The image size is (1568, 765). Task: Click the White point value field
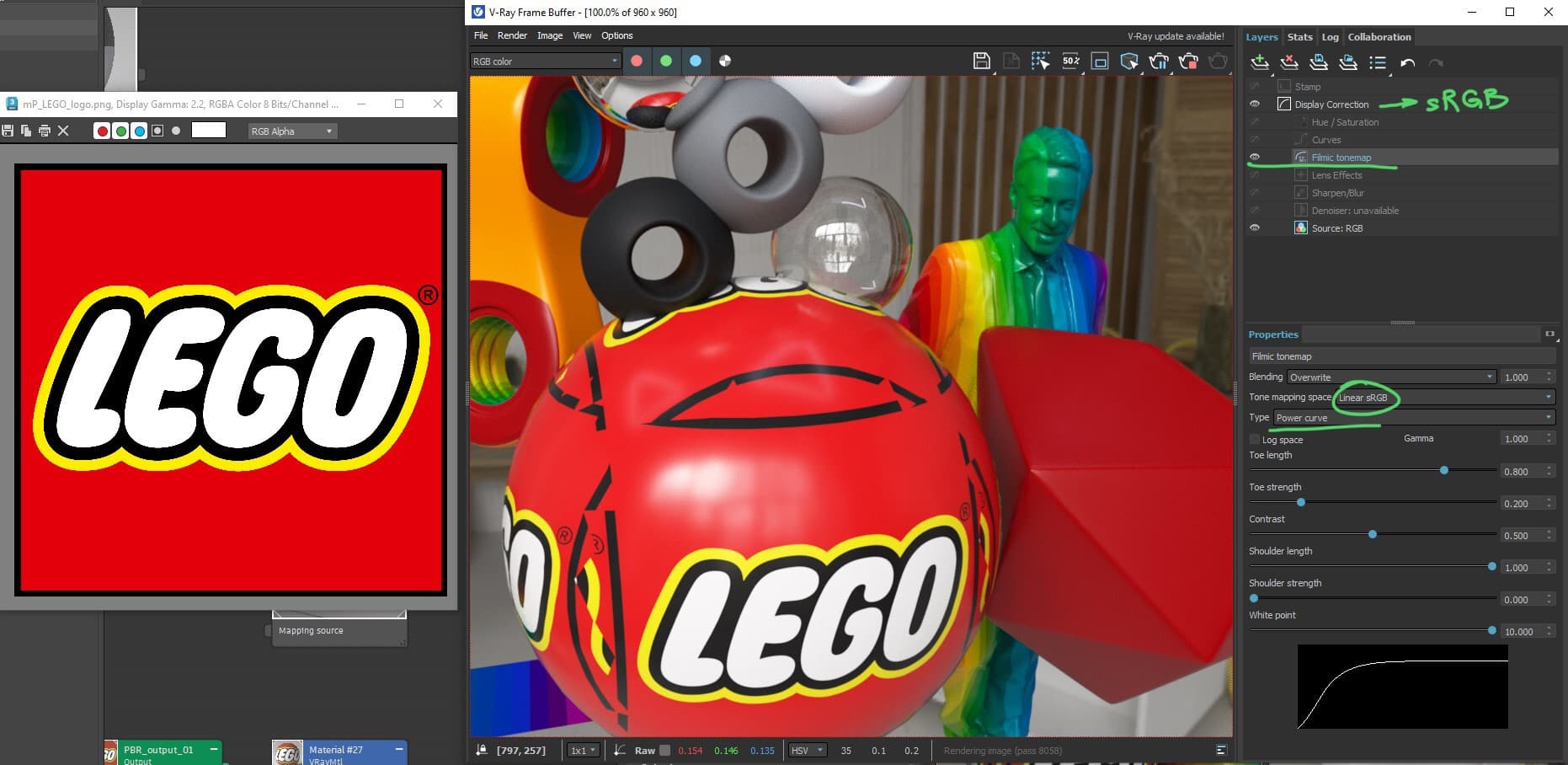1521,632
